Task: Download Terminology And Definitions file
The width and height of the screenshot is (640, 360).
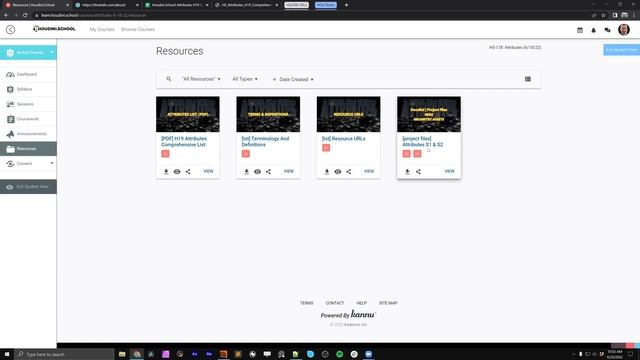Action: coord(247,171)
